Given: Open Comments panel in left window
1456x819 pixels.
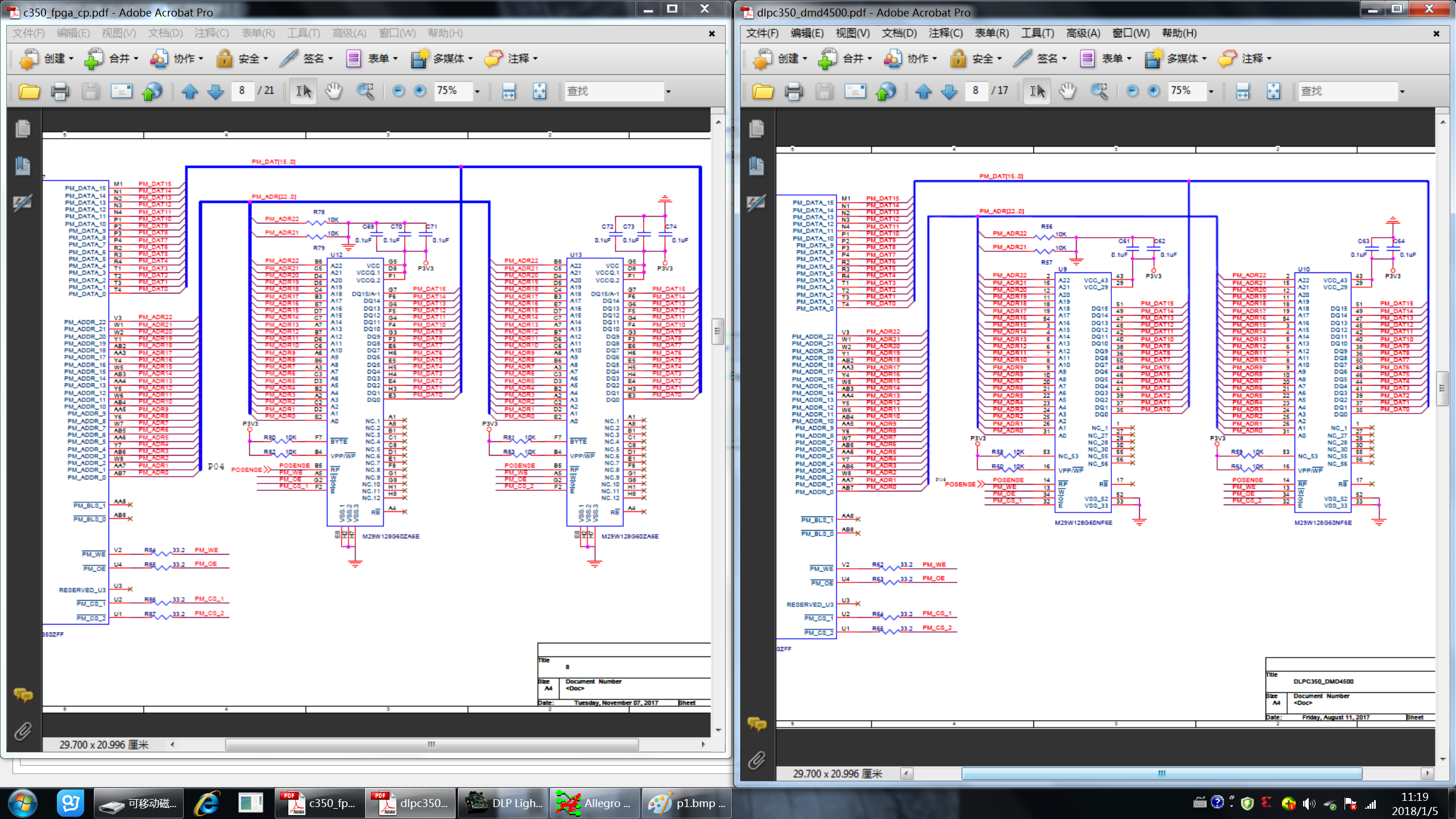Looking at the screenshot, I should pyautogui.click(x=23, y=694).
